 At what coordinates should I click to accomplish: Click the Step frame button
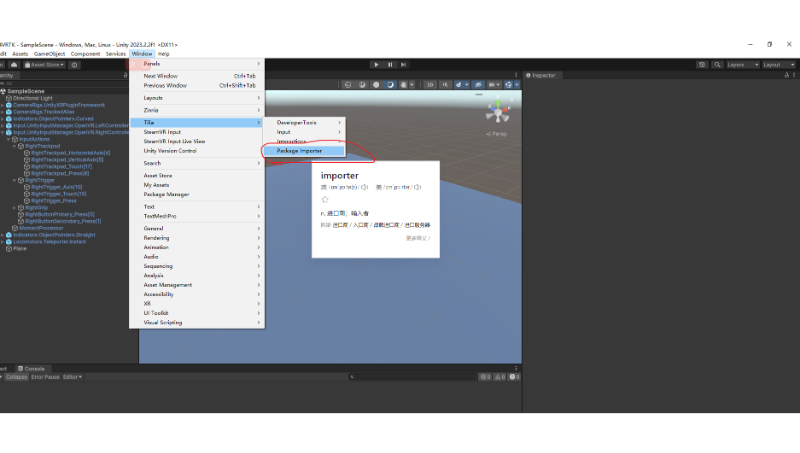[403, 65]
